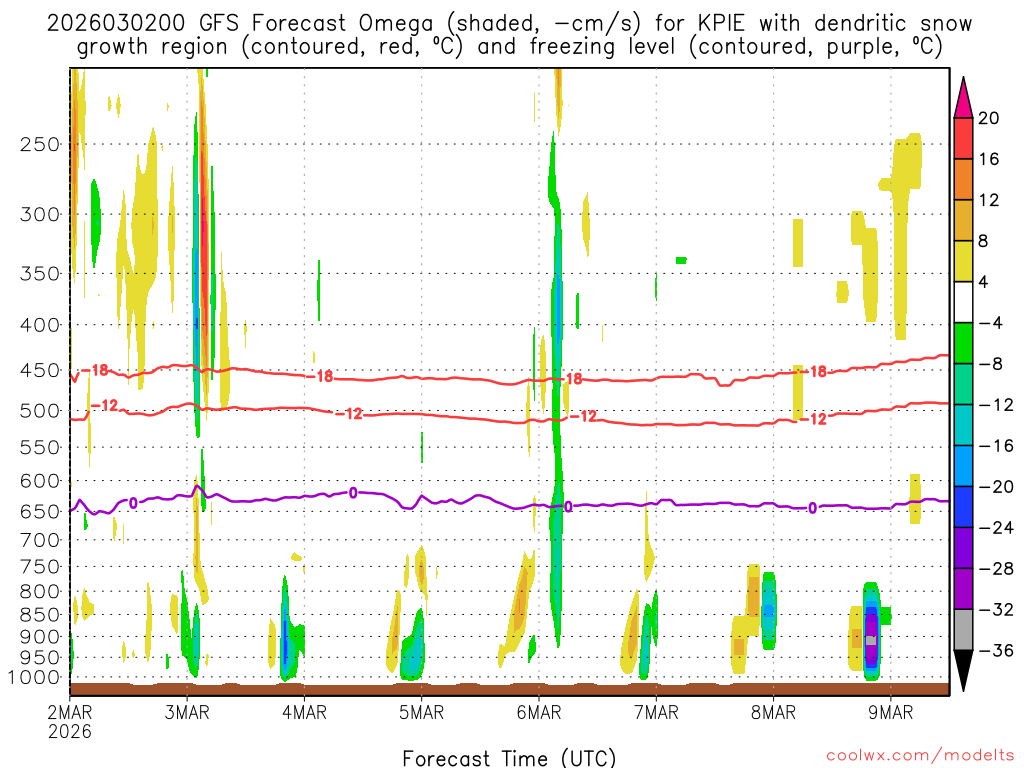The width and height of the screenshot is (1024, 768).
Task: Select the orange swatch between 12 and 16
Action: [963, 179]
